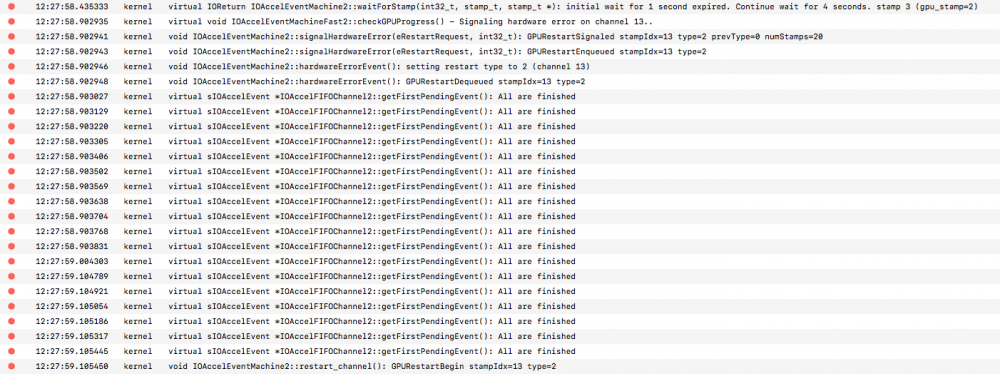This screenshot has width=1000, height=374.
Task: Select the waitForStamp initial wait expired message
Action: [x=573, y=6]
